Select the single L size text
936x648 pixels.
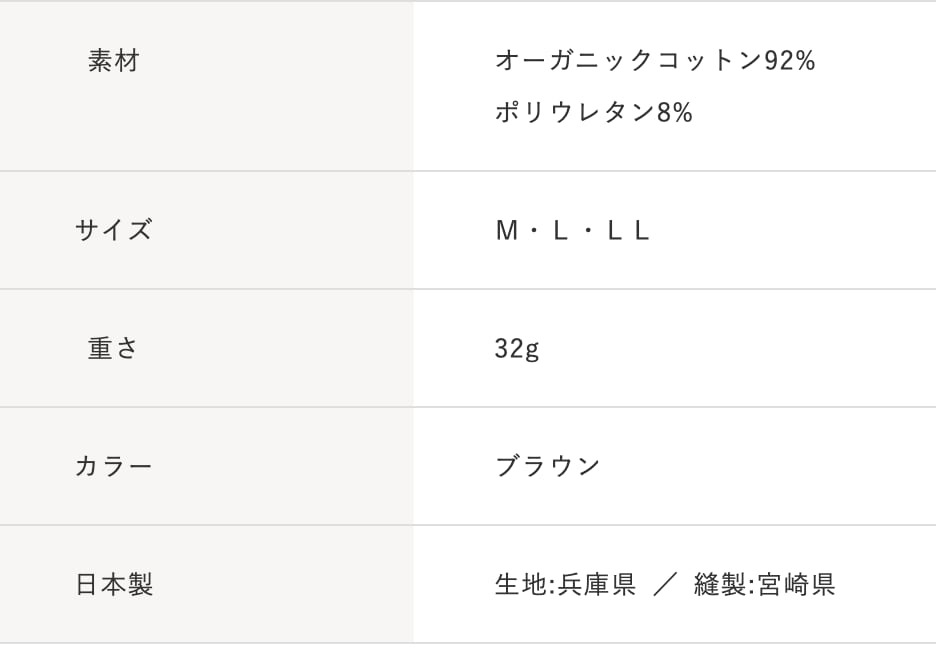click(x=560, y=231)
